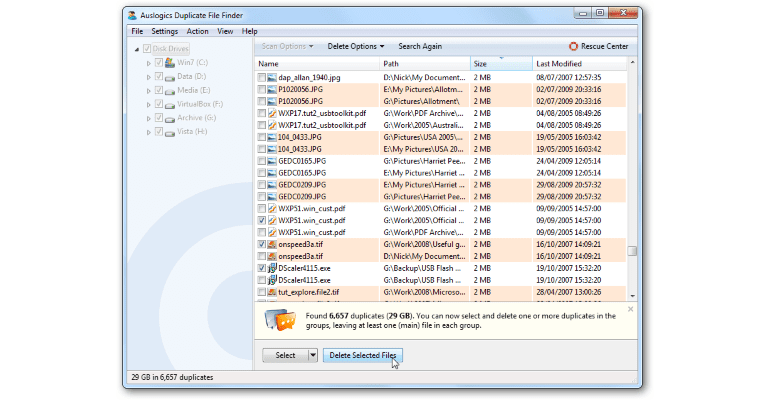The height and width of the screenshot is (400, 770).
Task: Uncheck the selected WXP51.win_cust.pdf checkbox
Action: [x=262, y=220]
